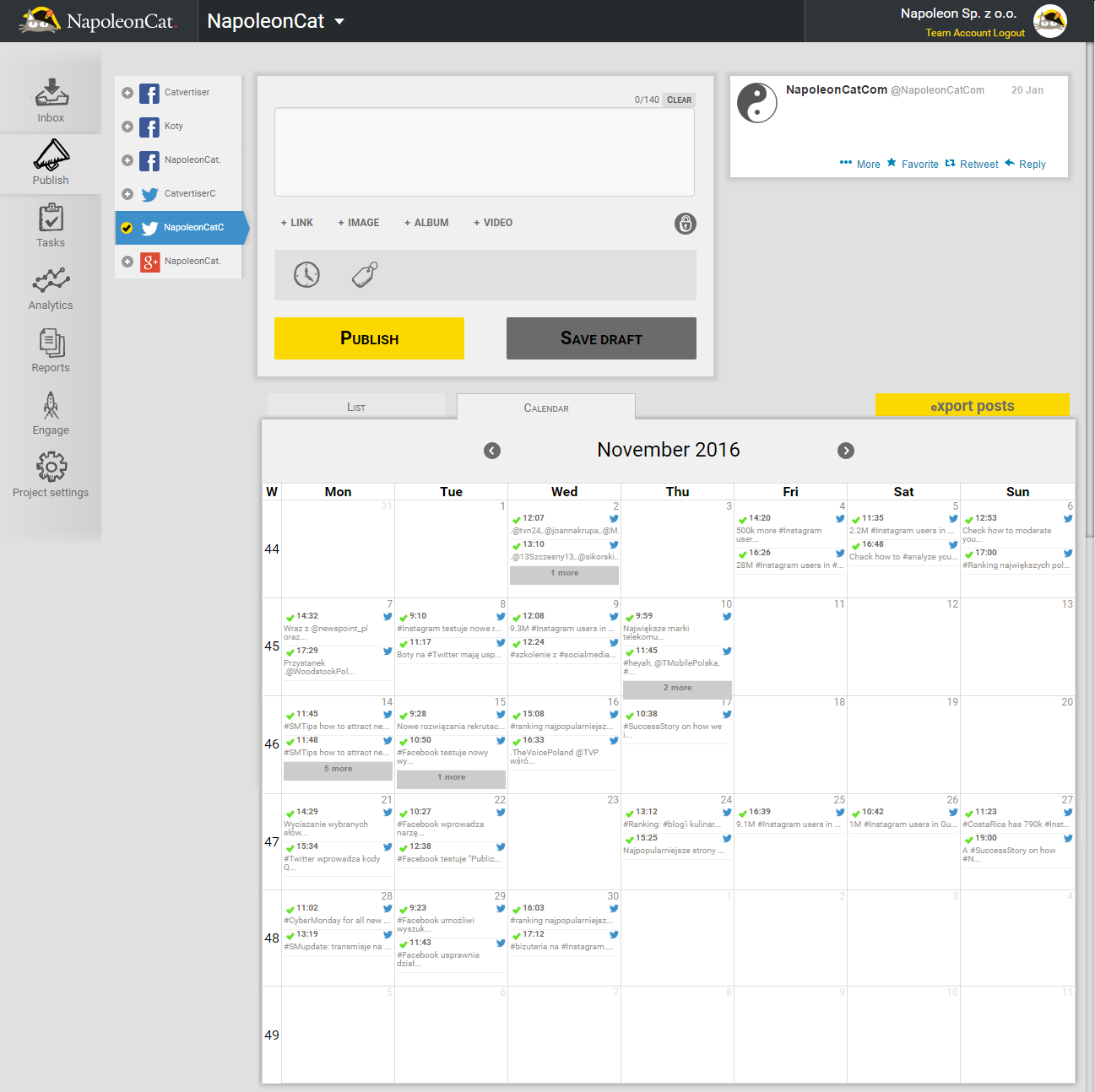Add a video to the post
The height and width of the screenshot is (1092, 1095).
pos(493,223)
